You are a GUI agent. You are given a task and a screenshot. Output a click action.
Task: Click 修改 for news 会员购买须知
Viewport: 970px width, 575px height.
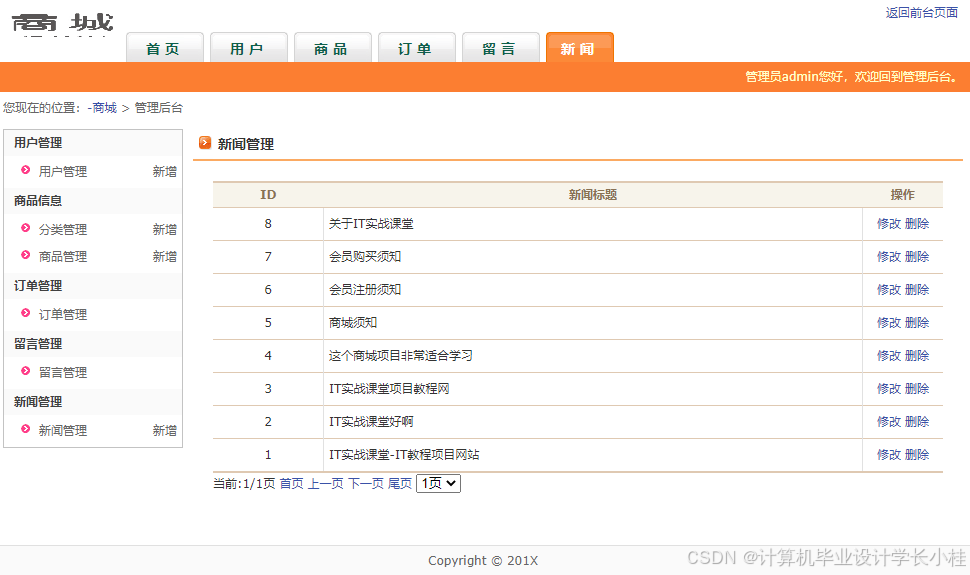point(889,256)
